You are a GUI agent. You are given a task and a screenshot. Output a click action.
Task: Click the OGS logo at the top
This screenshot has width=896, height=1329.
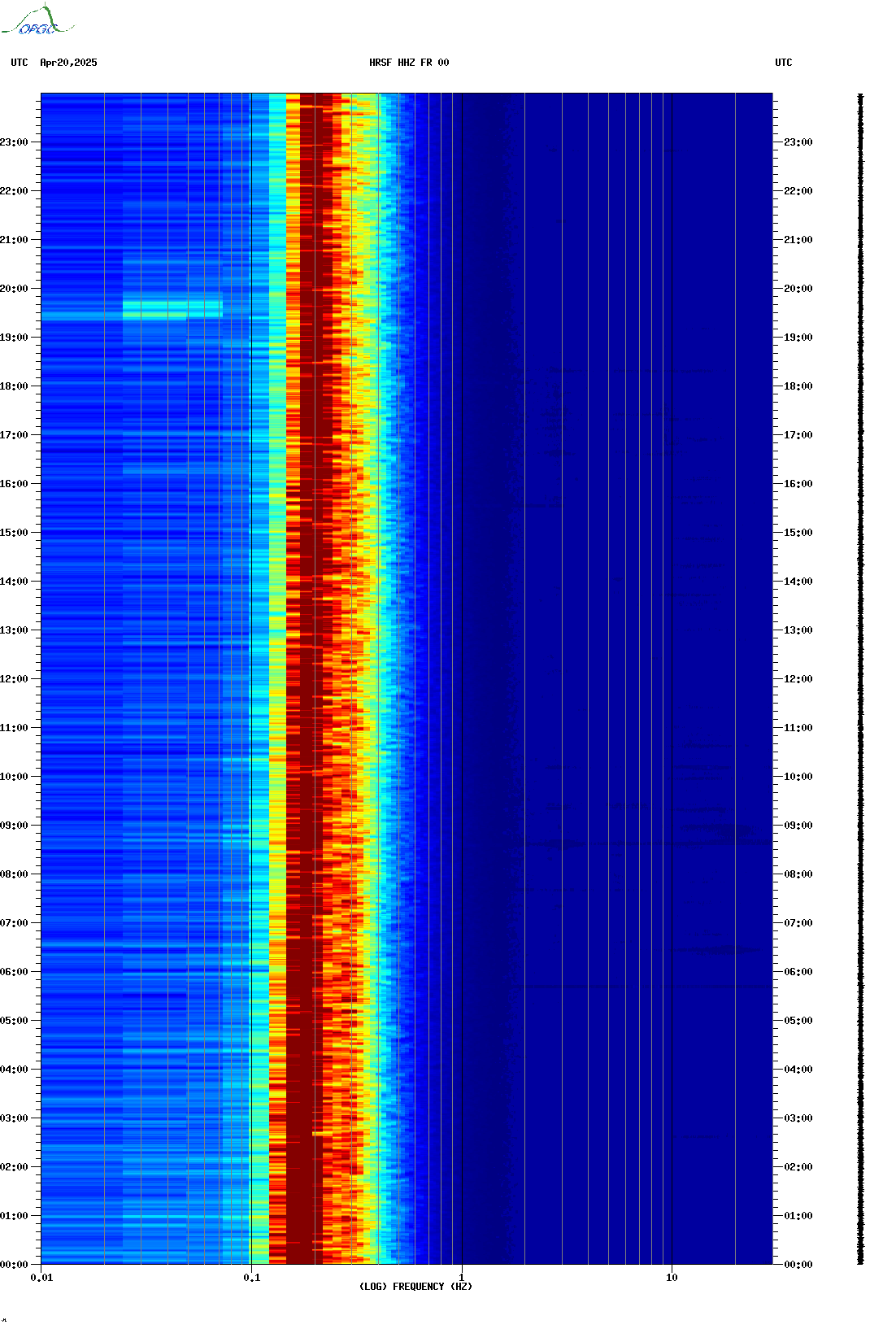[x=37, y=20]
